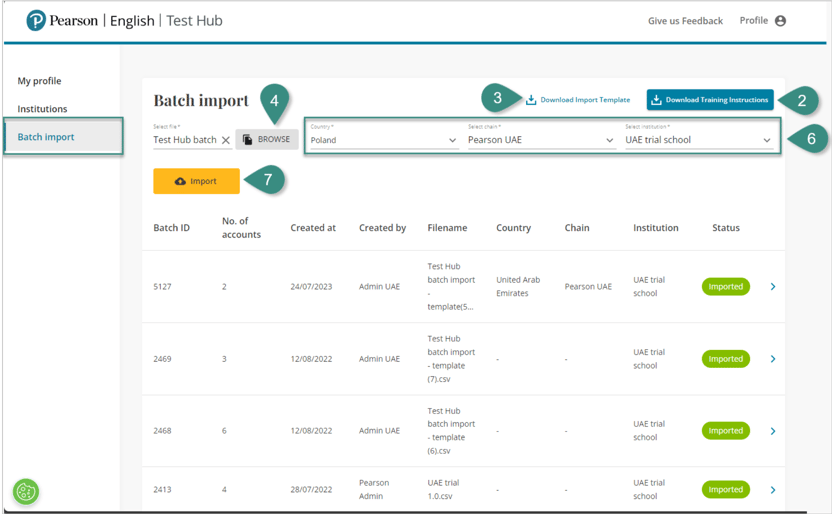This screenshot has height=514, width=832.
Task: Open details arrow for batch 2468
Action: pos(773,431)
